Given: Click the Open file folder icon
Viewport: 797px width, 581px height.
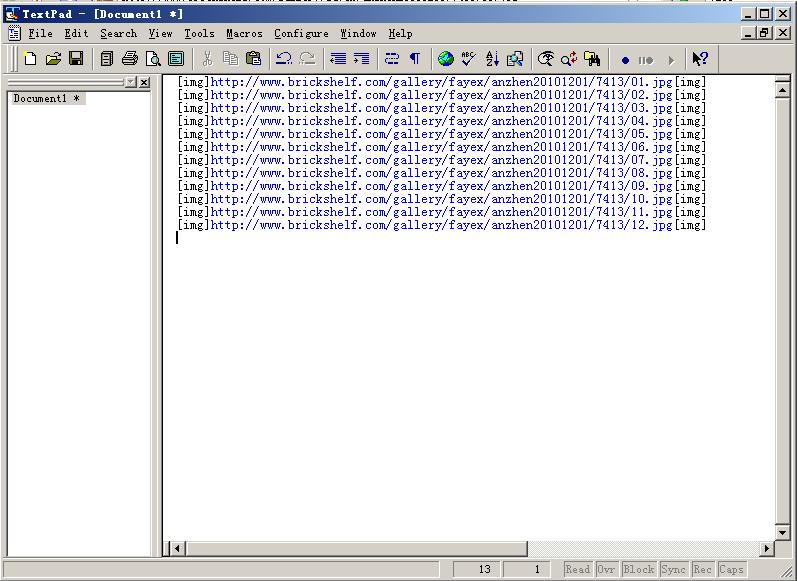Looking at the screenshot, I should pyautogui.click(x=53, y=59).
